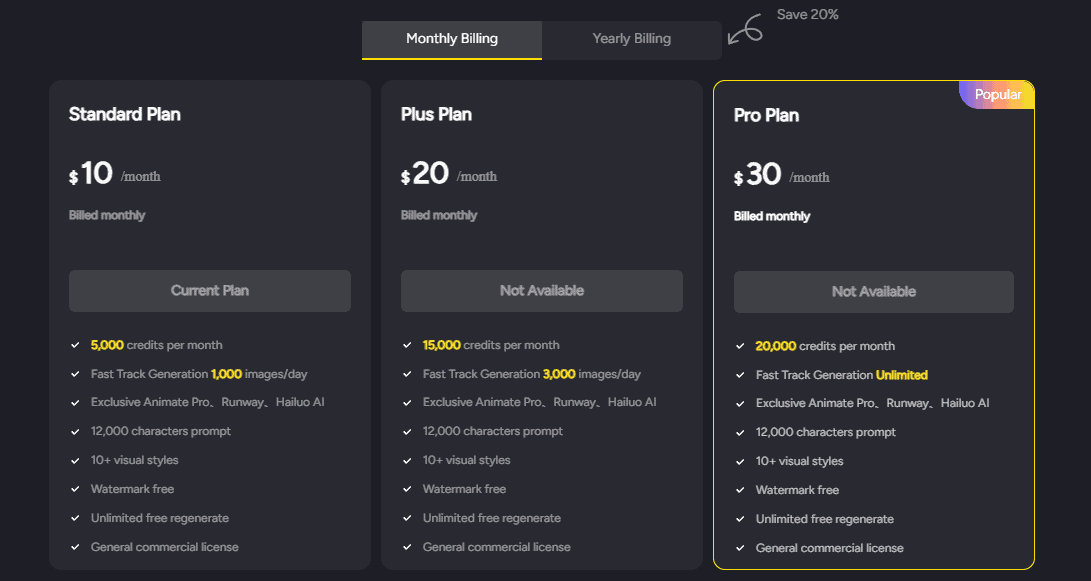1091x581 pixels.
Task: Click Not Available button on Plus Plan
Action: coord(541,291)
